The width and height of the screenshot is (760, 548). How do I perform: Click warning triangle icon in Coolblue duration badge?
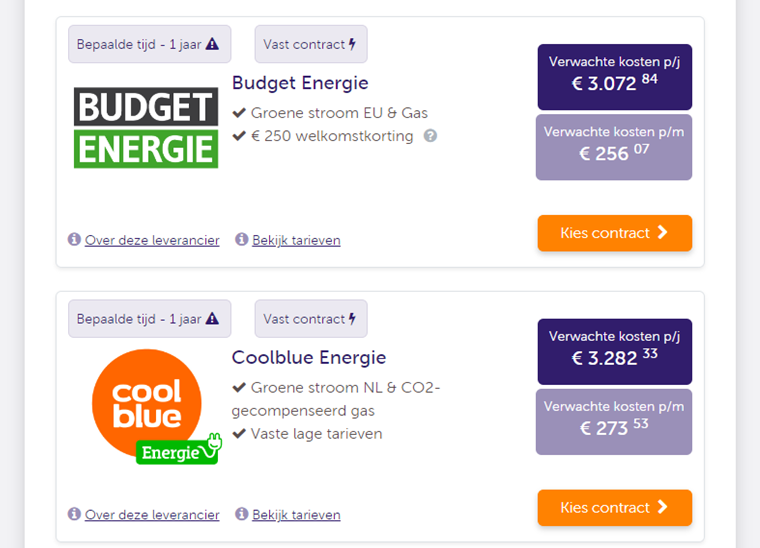coord(212,319)
